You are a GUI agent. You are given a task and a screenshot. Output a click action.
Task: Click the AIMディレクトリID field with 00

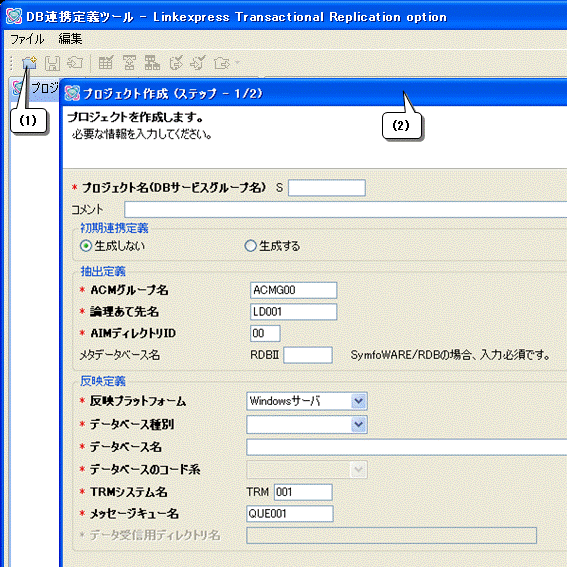(x=265, y=333)
